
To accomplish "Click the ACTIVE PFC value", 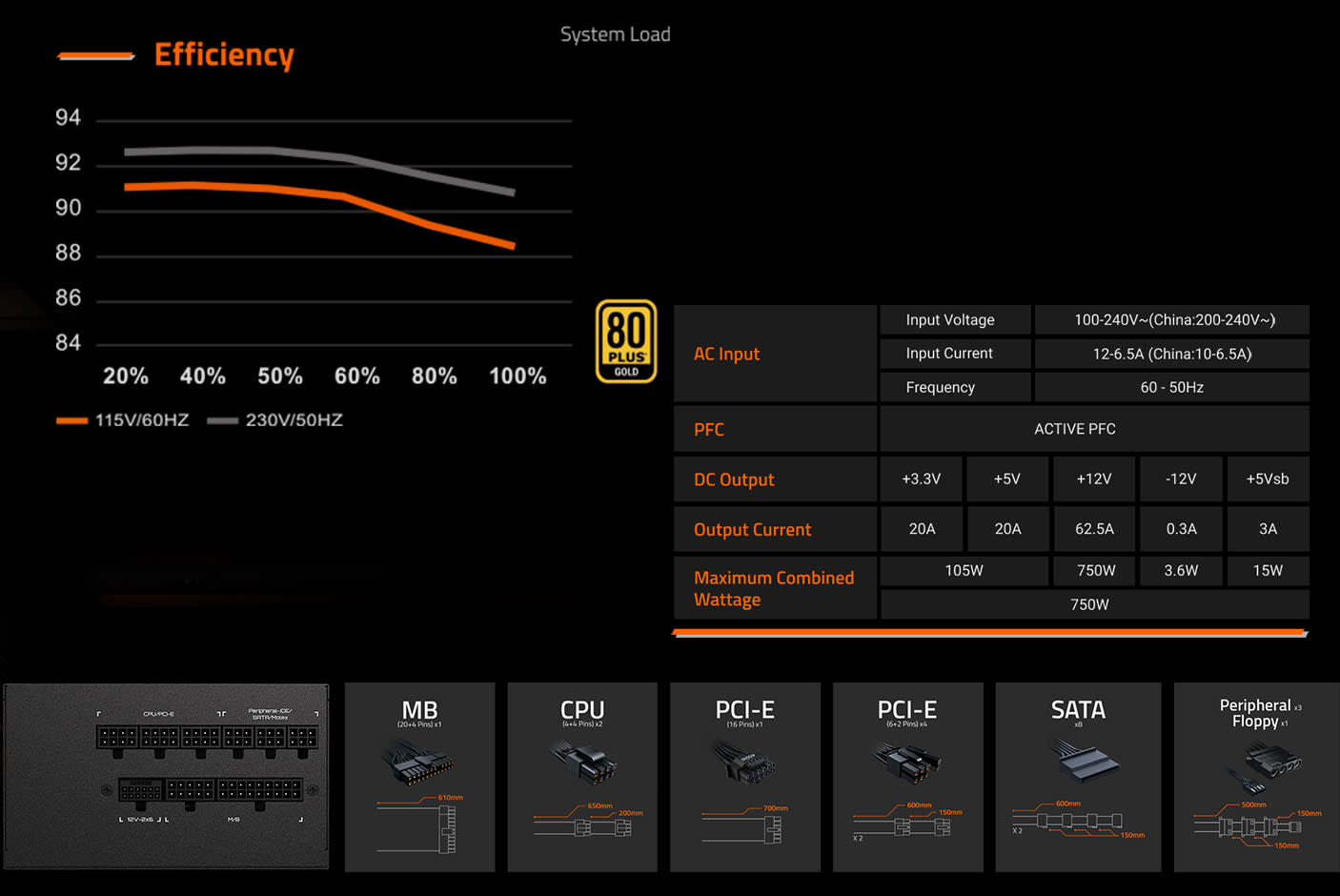I will click(x=1075, y=429).
